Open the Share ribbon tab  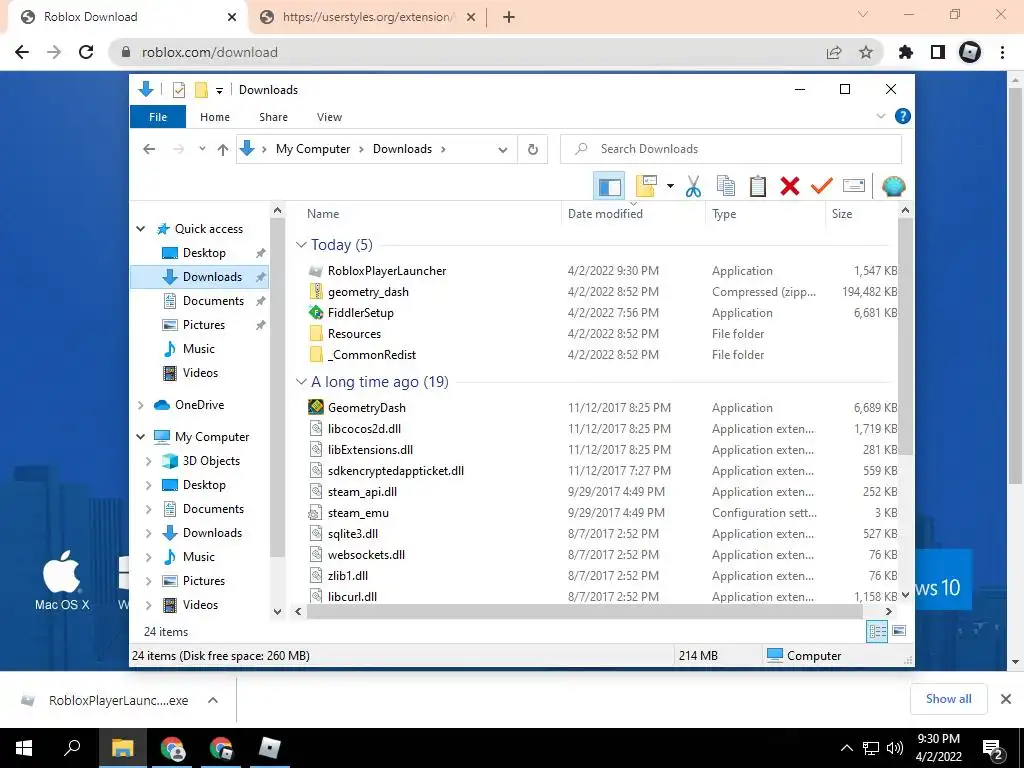click(273, 117)
